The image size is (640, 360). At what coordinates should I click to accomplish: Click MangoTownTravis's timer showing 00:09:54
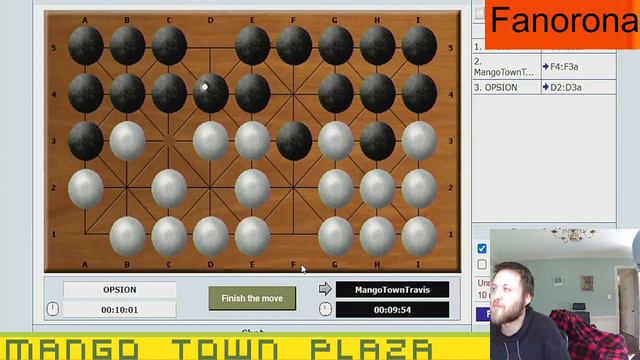[392, 310]
